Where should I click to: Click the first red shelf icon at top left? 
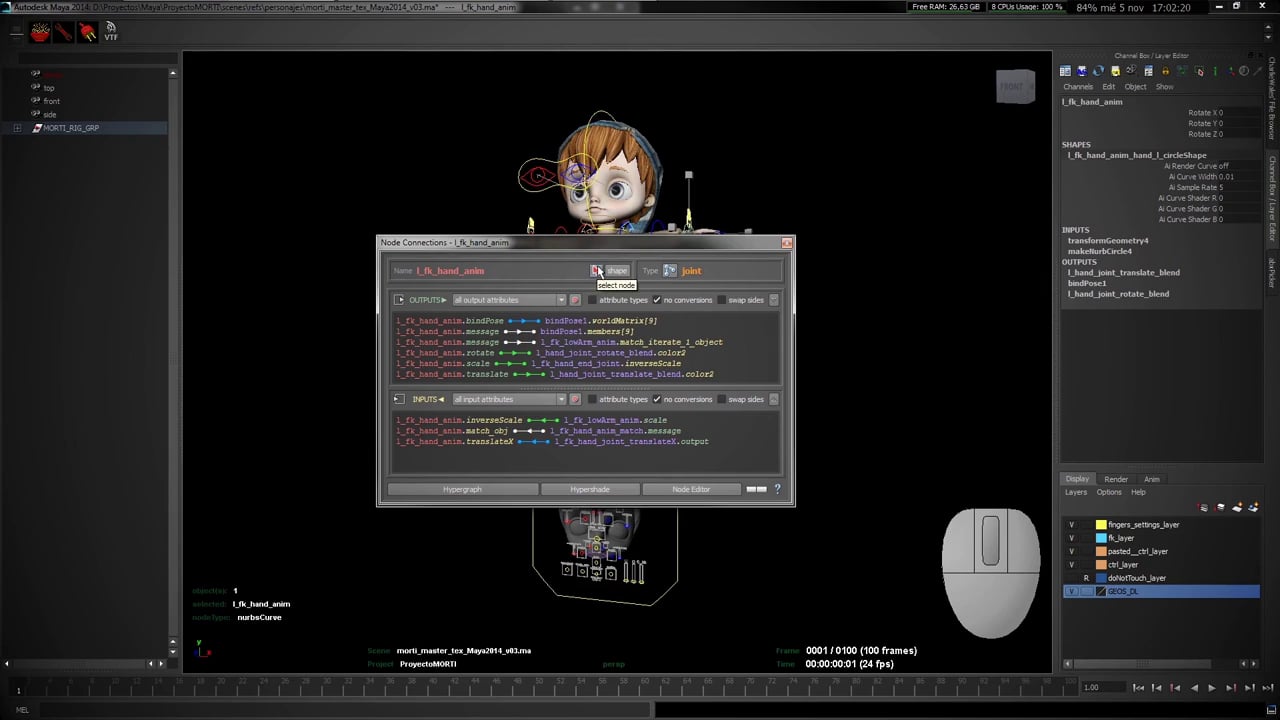tap(40, 33)
